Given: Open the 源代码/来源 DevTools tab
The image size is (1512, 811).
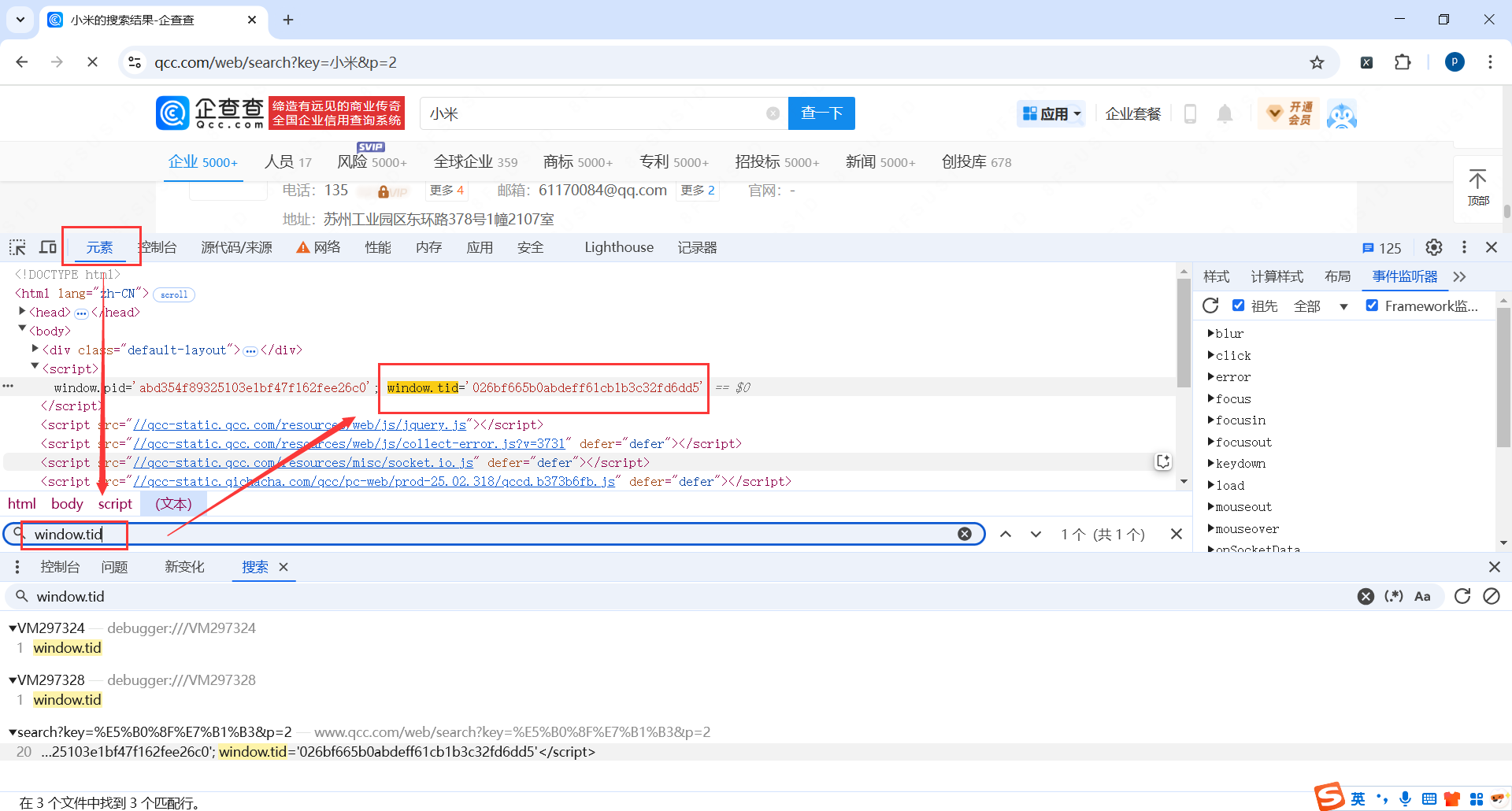Looking at the screenshot, I should (x=237, y=247).
